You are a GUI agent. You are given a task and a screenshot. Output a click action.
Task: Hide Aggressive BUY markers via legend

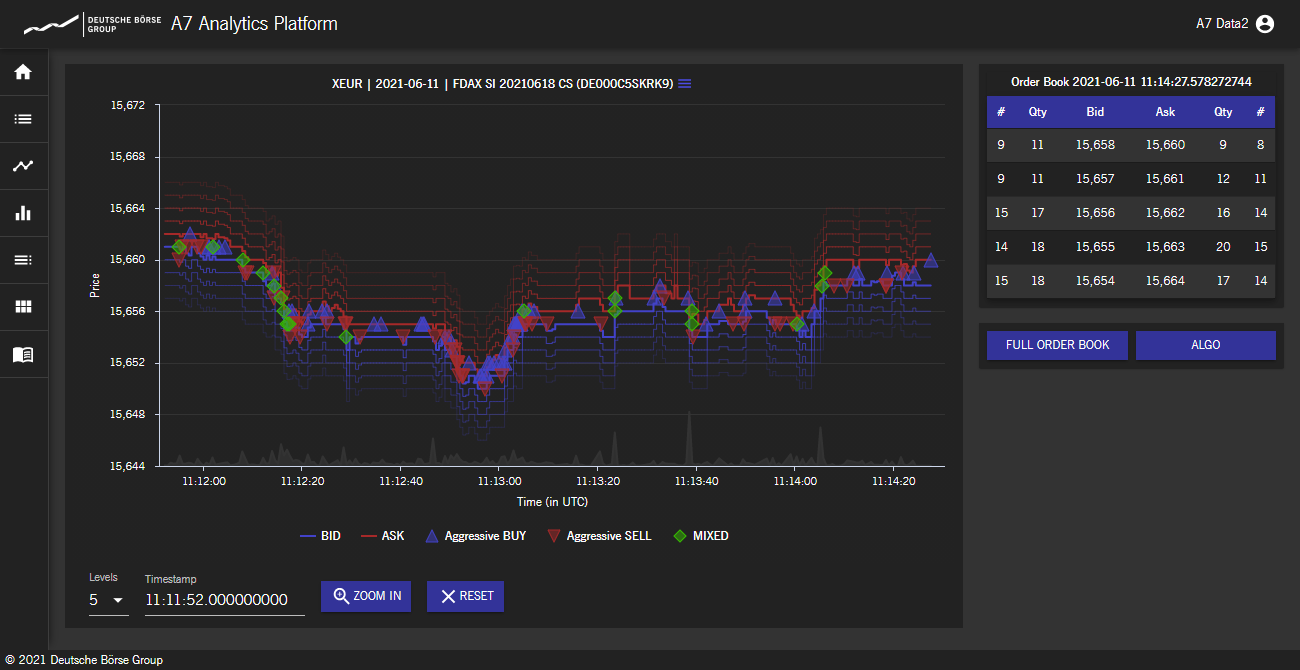[x=475, y=536]
